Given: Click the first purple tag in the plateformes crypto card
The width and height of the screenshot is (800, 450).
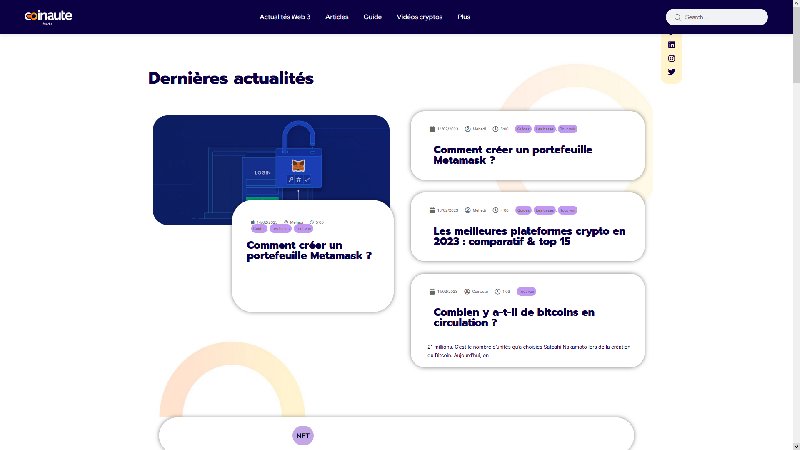Looking at the screenshot, I should pos(523,210).
